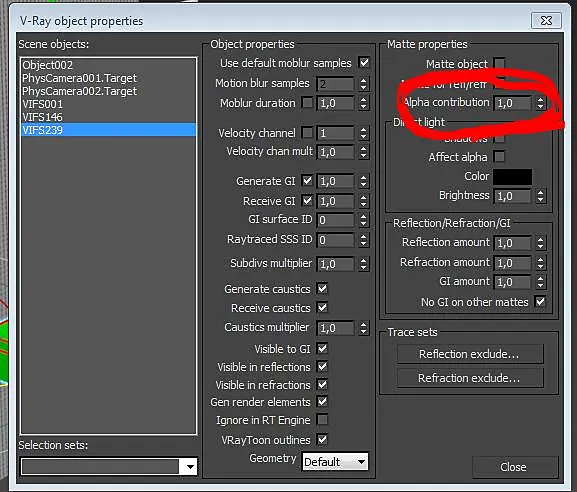The width and height of the screenshot is (577, 492).
Task: Adjust the Alpha contribution spinner
Action: (540, 103)
